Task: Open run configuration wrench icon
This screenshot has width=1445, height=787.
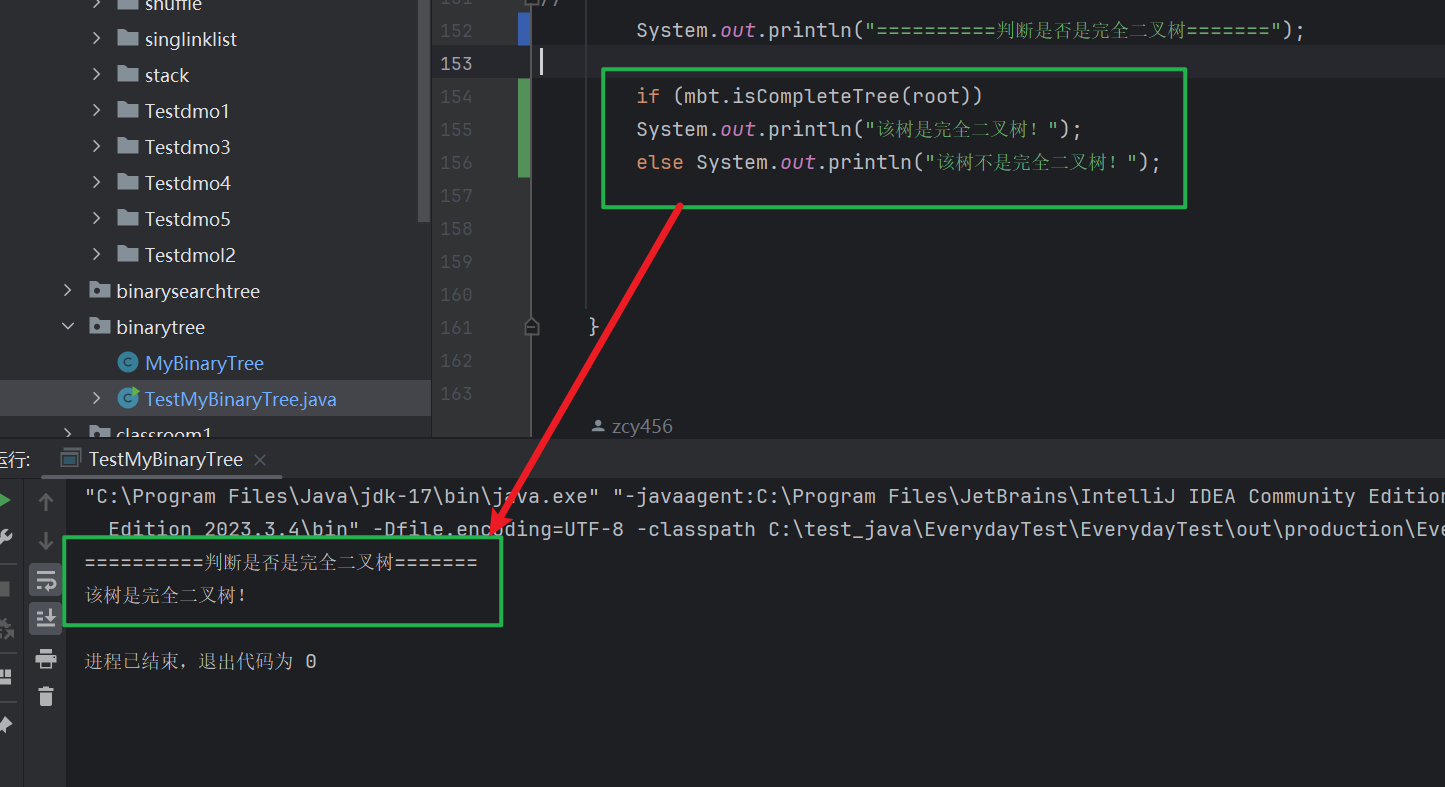Action: coord(5,539)
